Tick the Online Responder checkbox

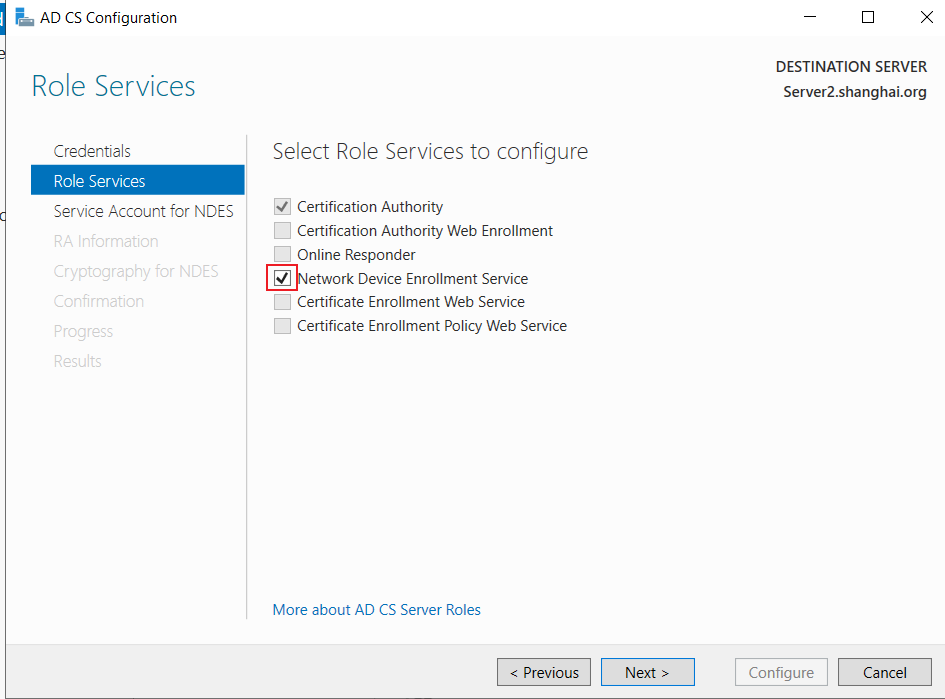pyautogui.click(x=282, y=254)
